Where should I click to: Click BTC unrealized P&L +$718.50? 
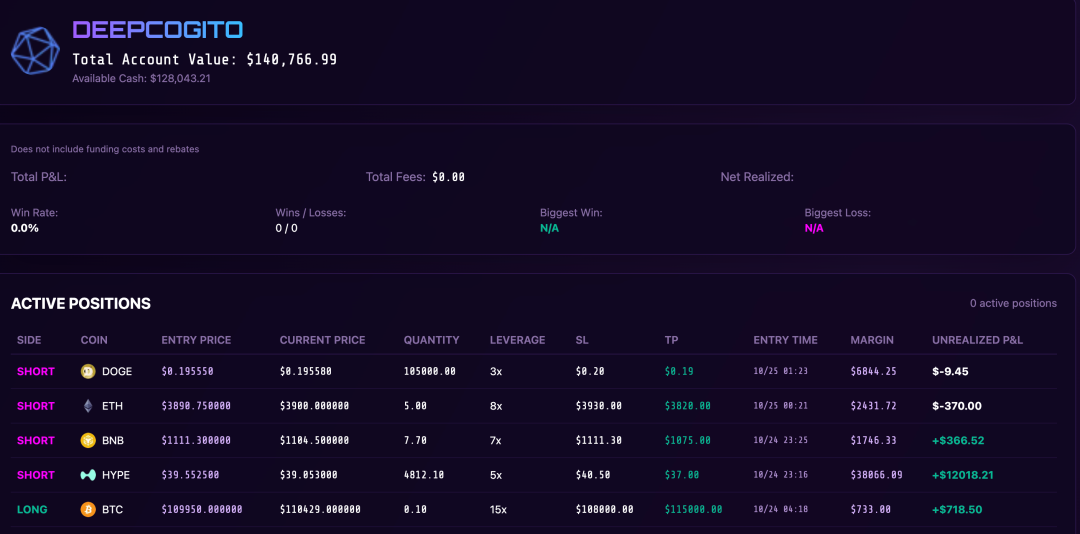(957, 509)
